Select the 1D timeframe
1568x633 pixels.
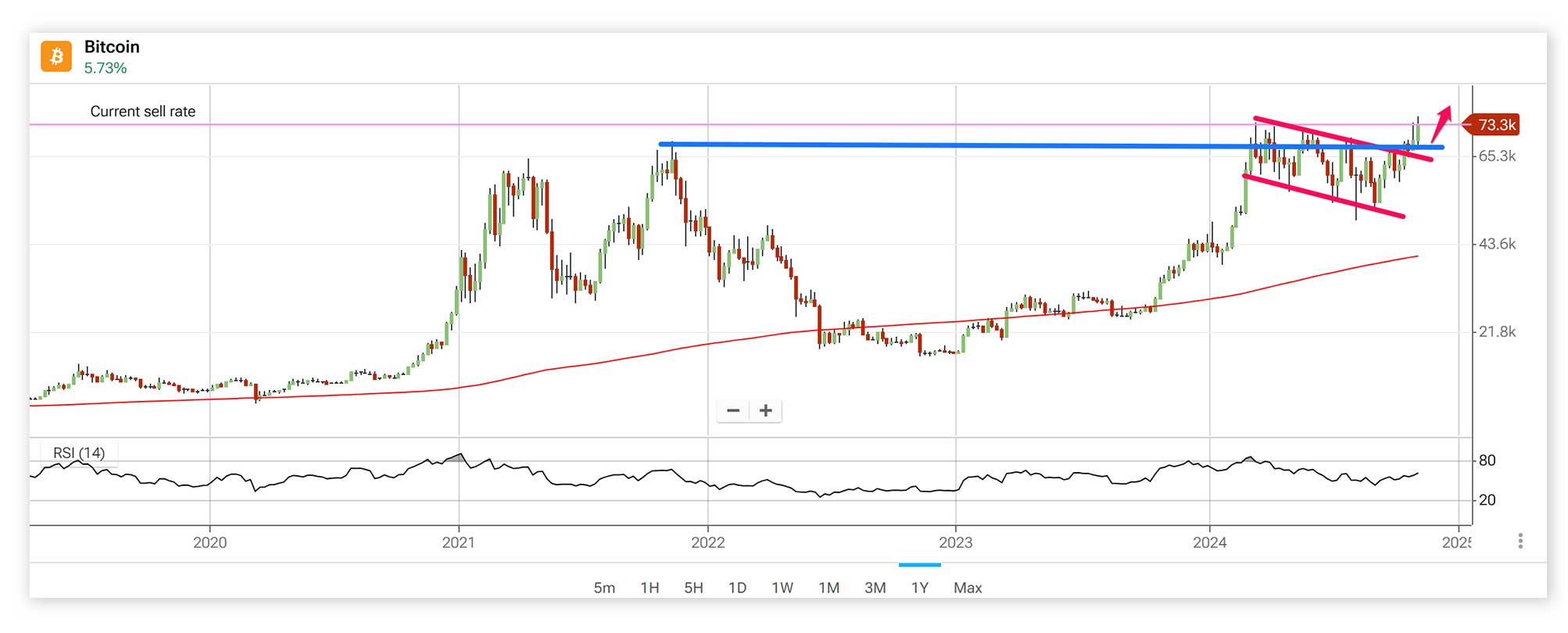[x=737, y=588]
